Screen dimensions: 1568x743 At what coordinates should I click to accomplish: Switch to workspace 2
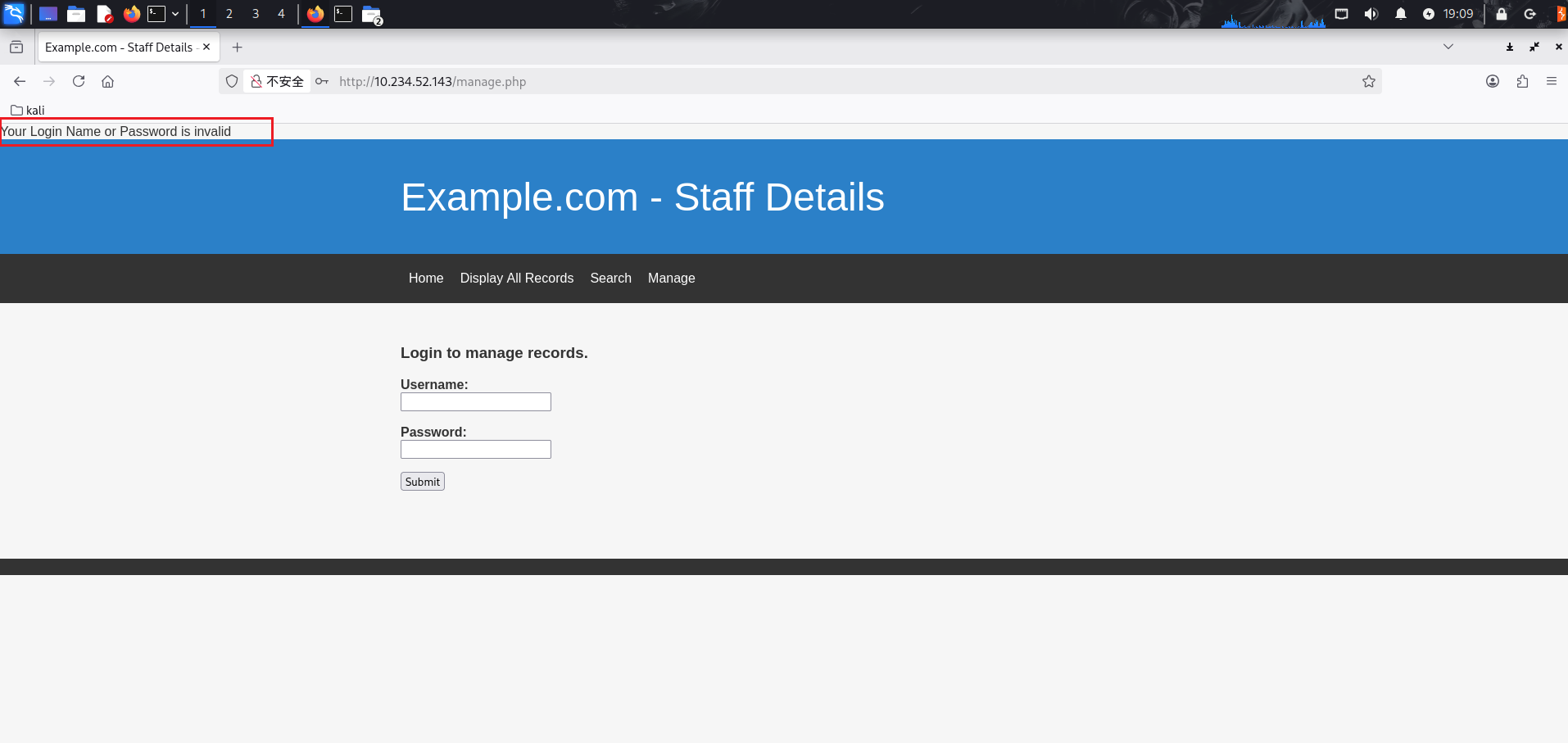229,14
